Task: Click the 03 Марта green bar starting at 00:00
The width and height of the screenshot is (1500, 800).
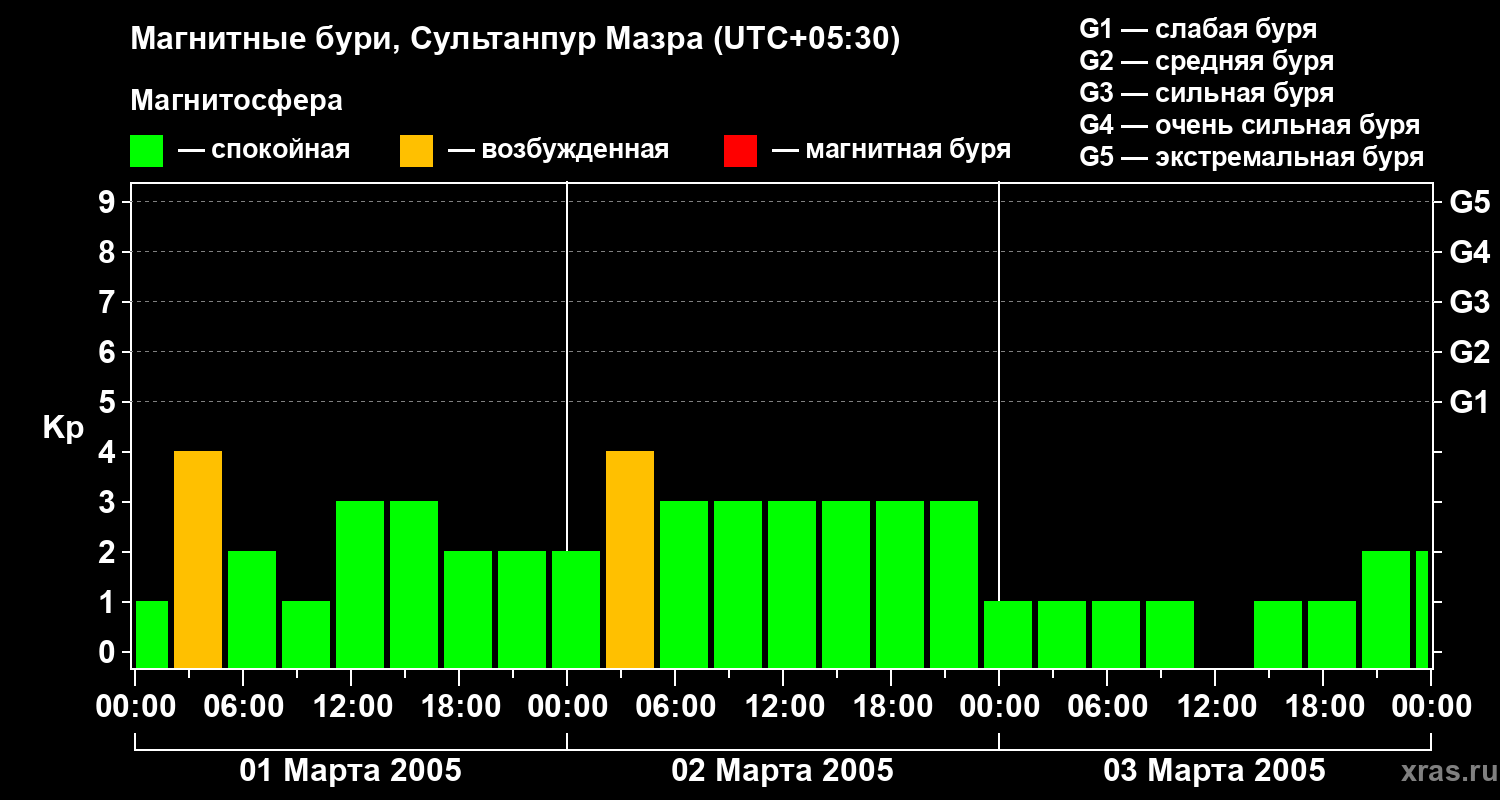Action: [x=1008, y=635]
